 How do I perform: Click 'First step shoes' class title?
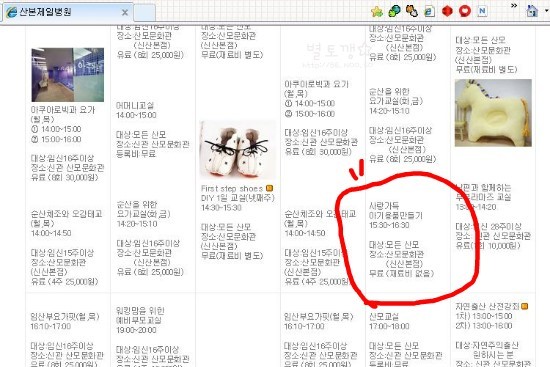click(x=232, y=189)
